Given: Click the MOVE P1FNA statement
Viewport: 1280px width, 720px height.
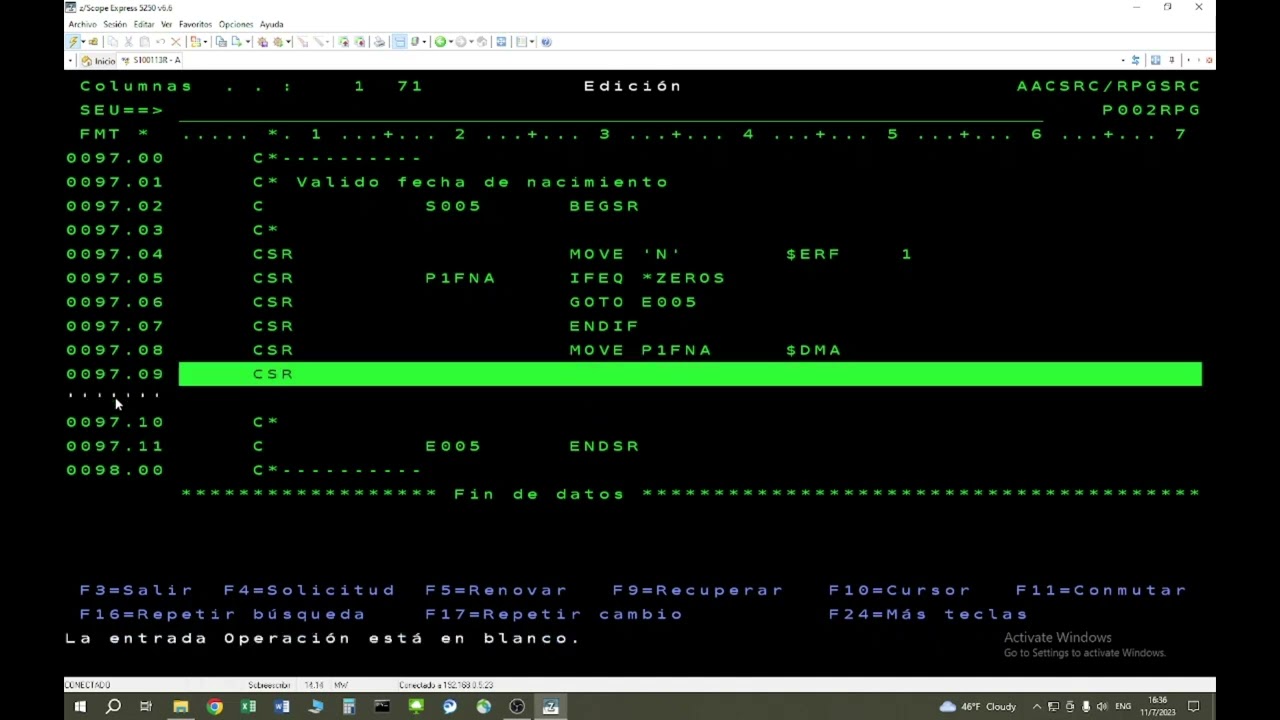Looking at the screenshot, I should tap(640, 350).
